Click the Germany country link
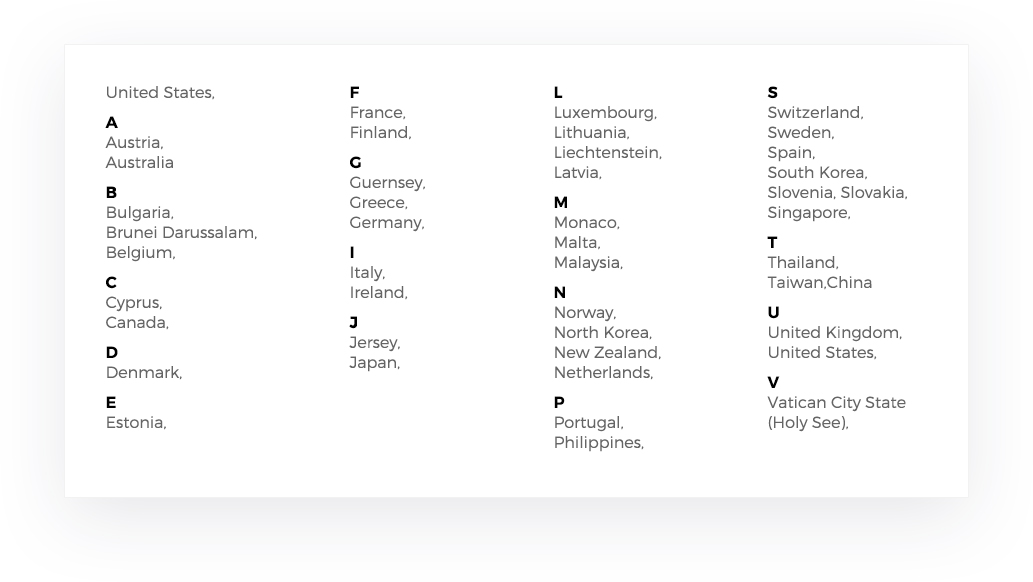This screenshot has height=582, width=1033. point(385,223)
